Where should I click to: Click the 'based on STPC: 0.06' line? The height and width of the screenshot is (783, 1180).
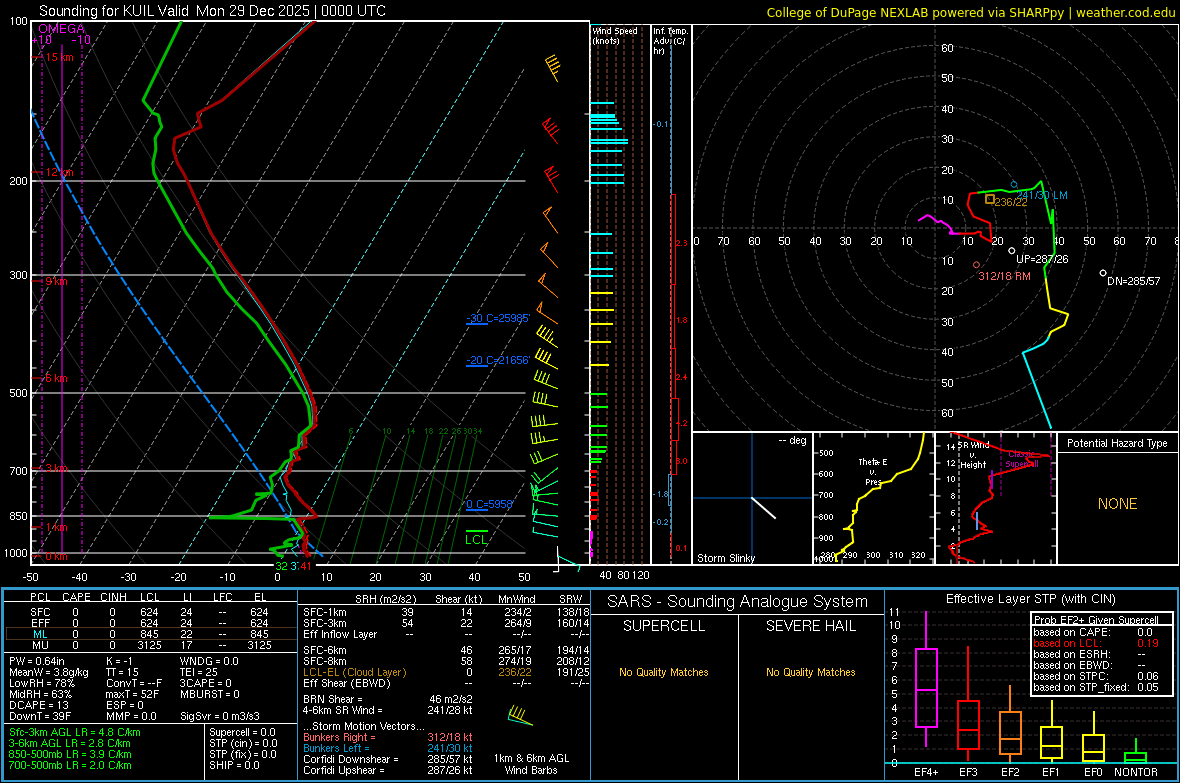(x=1096, y=676)
